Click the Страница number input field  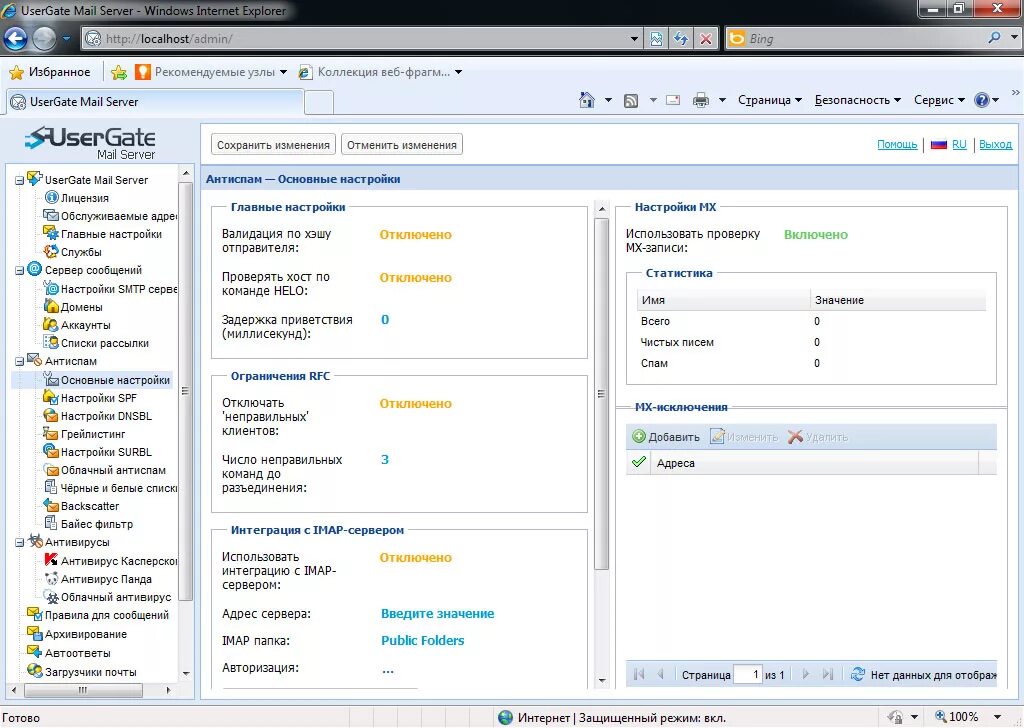tap(748, 674)
